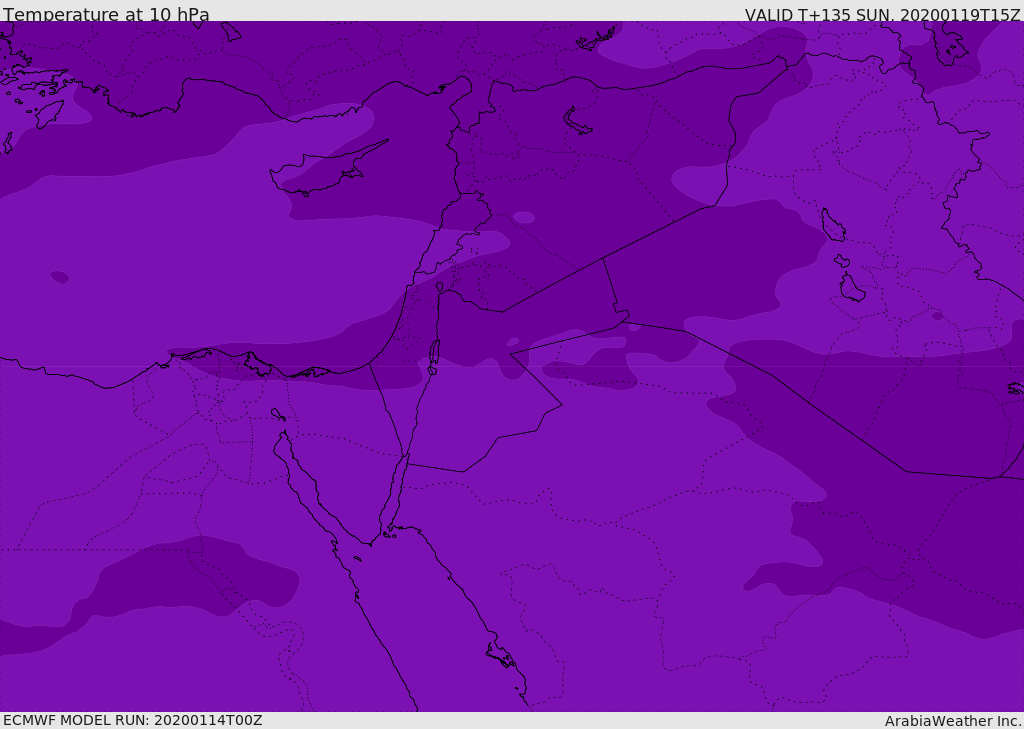Click the 'ArabiaWeather Inc' credit text
The height and width of the screenshot is (729, 1024).
(952, 721)
